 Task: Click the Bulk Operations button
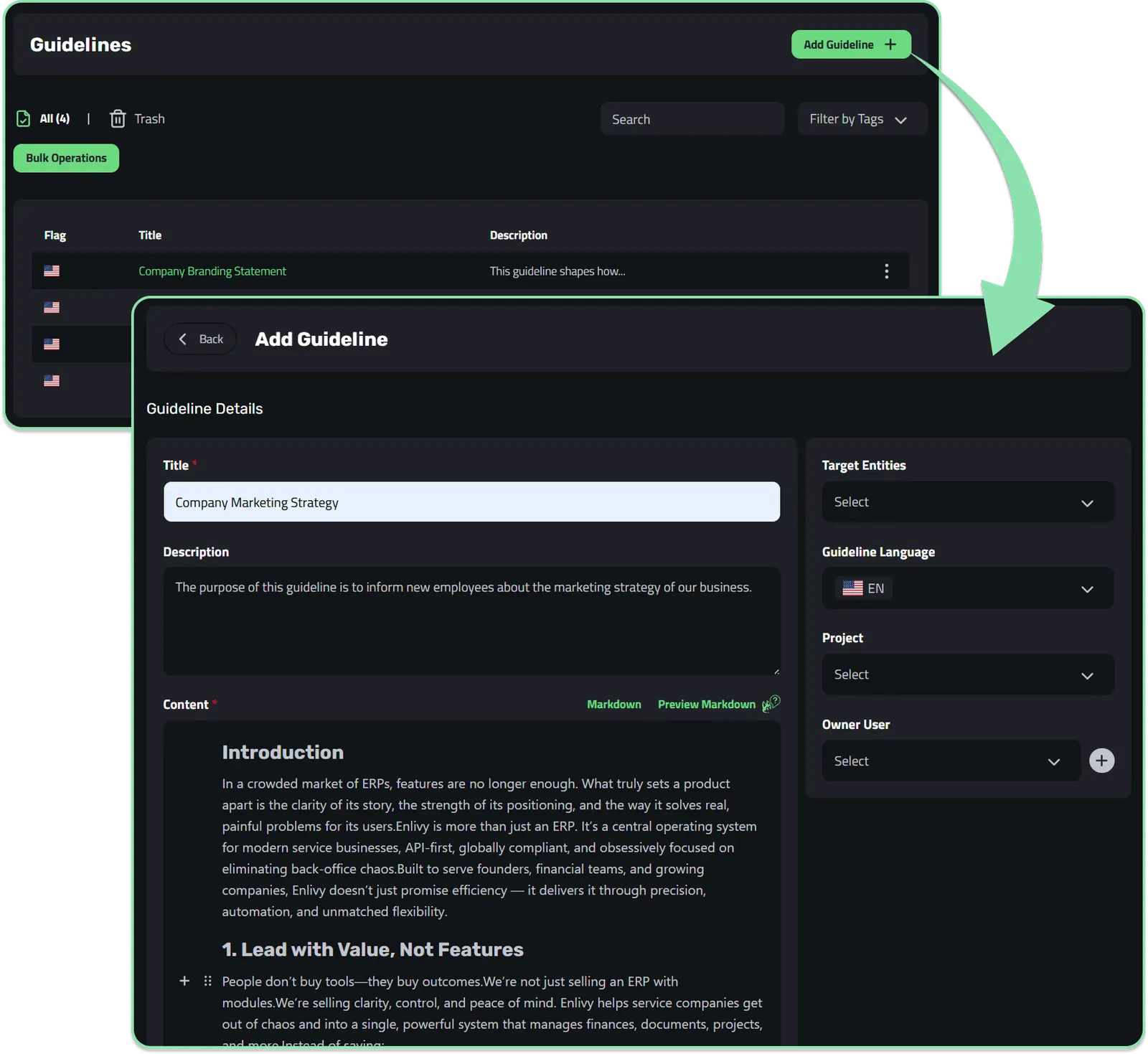tap(66, 158)
